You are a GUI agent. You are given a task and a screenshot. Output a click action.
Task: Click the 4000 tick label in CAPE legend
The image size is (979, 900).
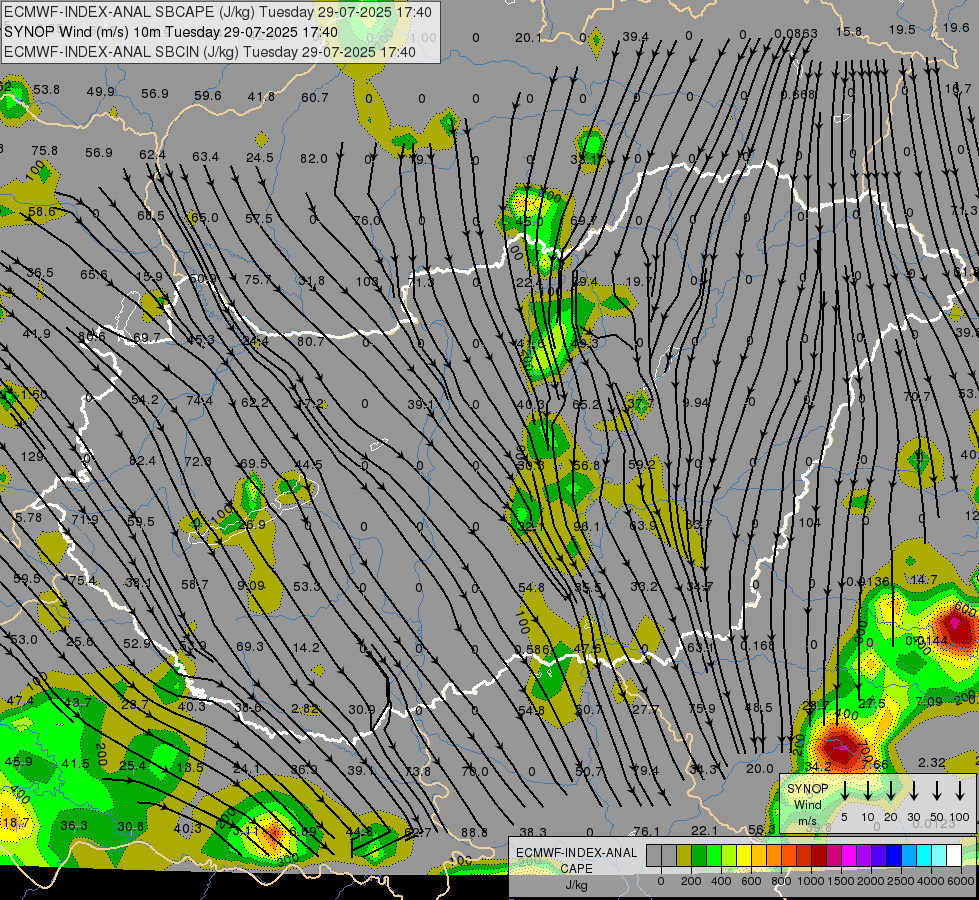tap(932, 881)
